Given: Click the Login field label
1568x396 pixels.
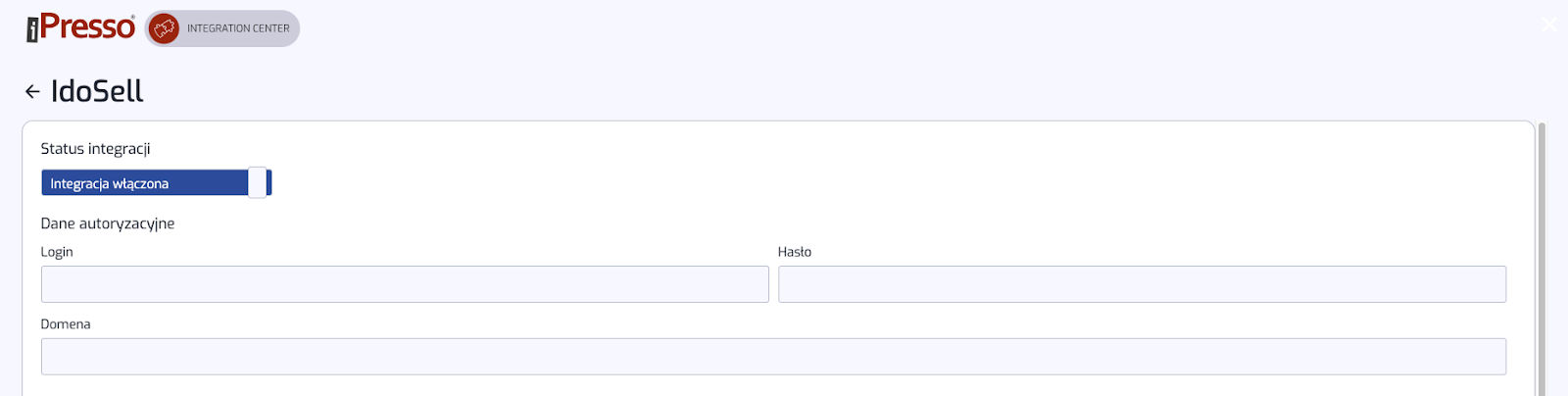Looking at the screenshot, I should click(x=57, y=252).
